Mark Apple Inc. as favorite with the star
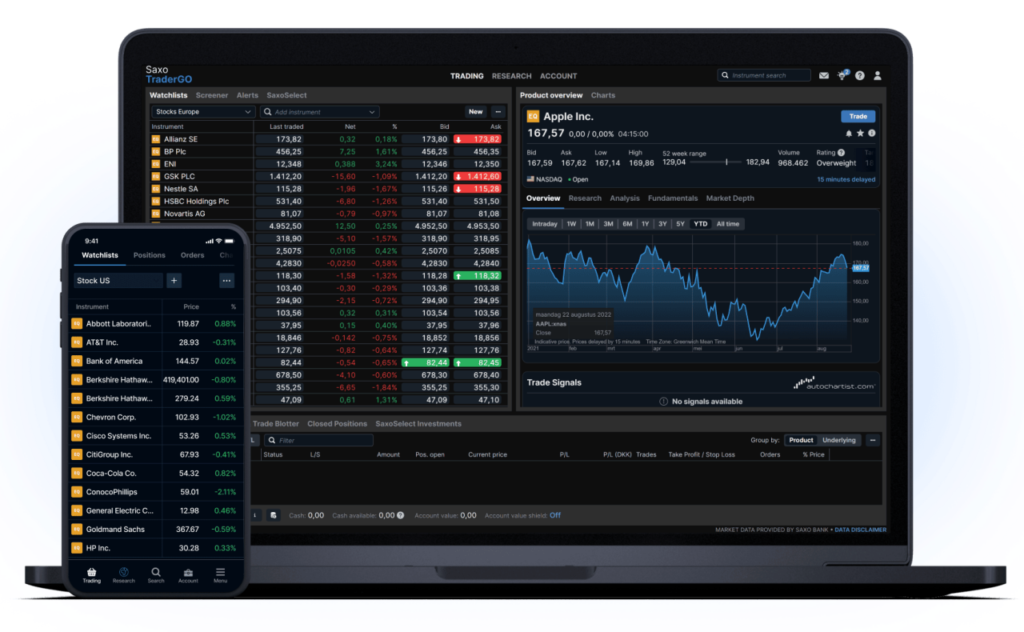1024x632 pixels. 860,133
